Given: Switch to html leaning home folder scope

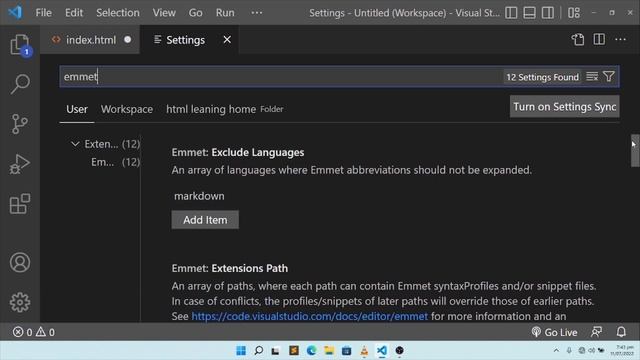Looking at the screenshot, I should coord(224,109).
